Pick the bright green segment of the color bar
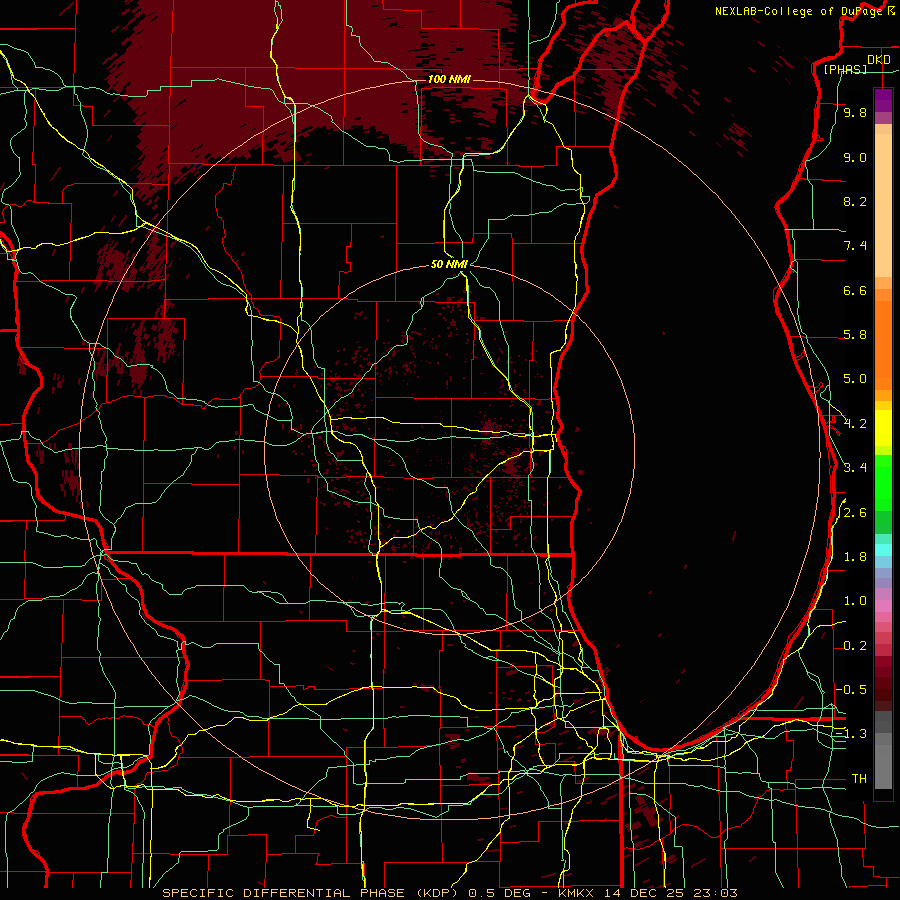The width and height of the screenshot is (900, 900). pos(883,484)
